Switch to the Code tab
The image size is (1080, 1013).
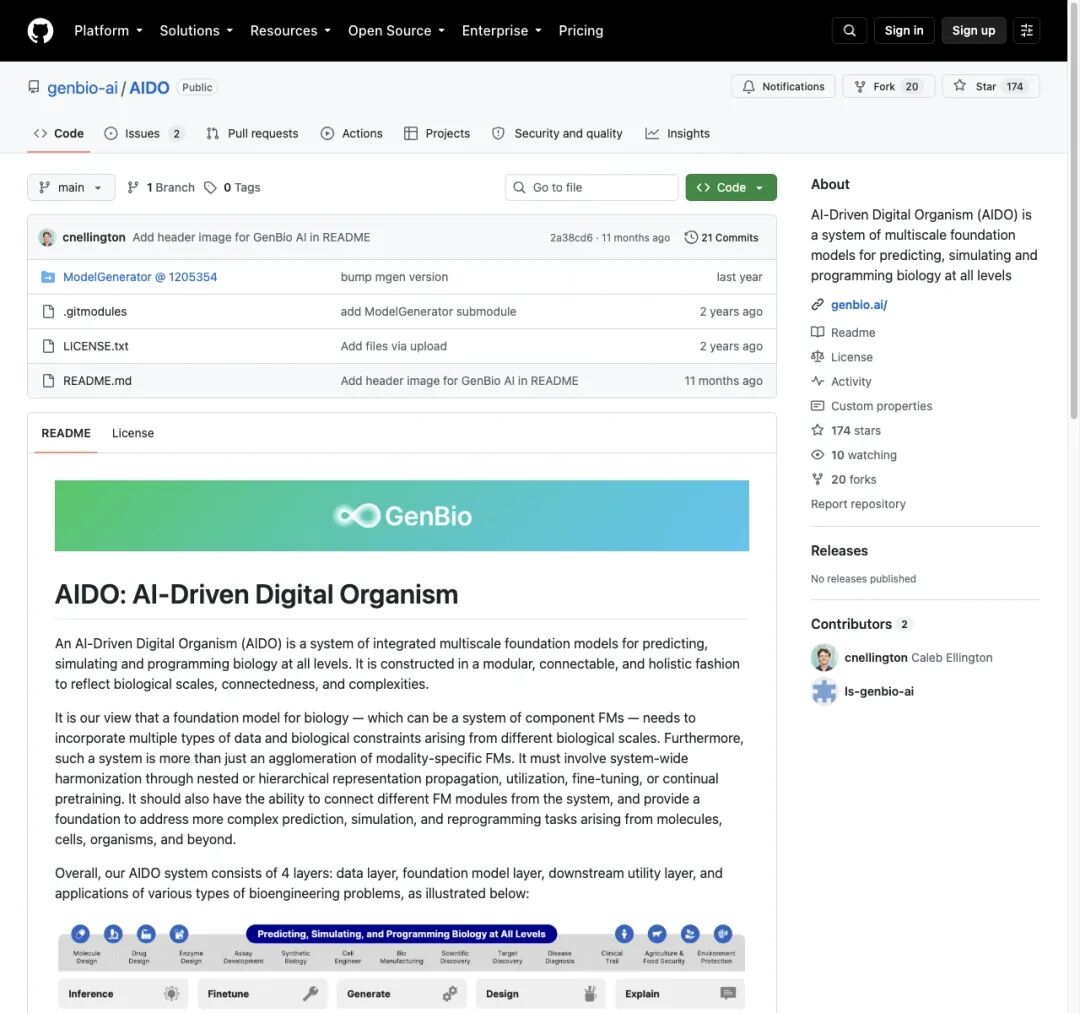pos(59,134)
